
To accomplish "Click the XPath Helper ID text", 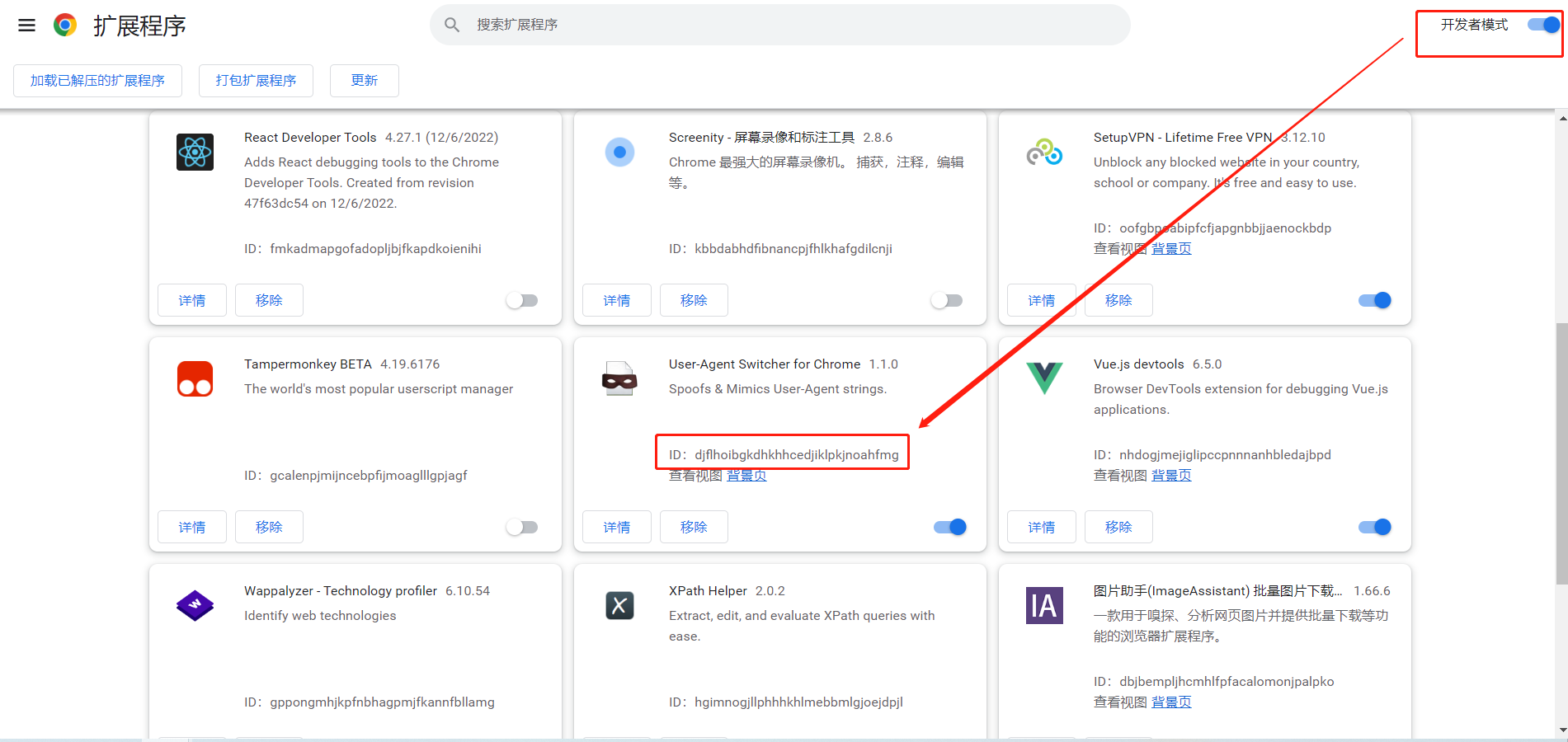I will point(786,702).
